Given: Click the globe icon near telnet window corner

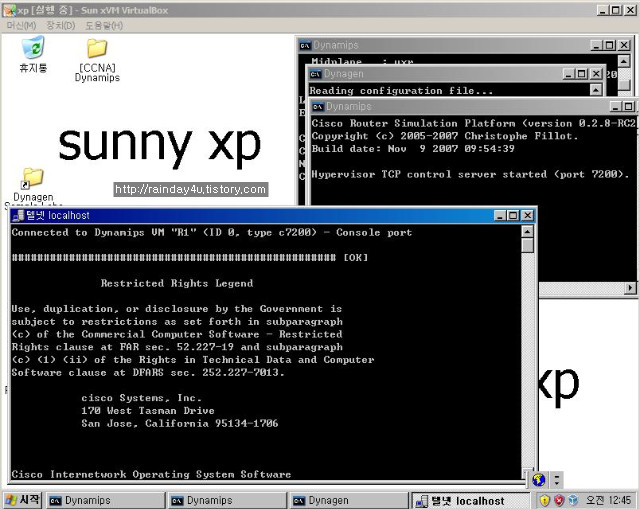Looking at the screenshot, I should (x=539, y=480).
